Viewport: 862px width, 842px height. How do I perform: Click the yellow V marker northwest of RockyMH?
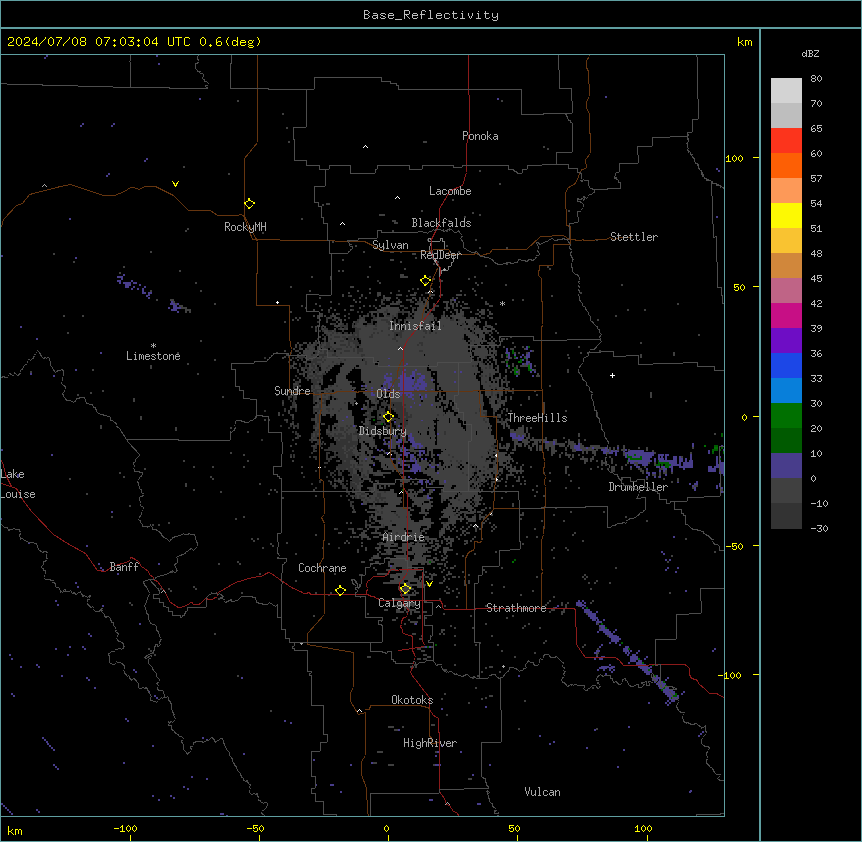tap(175, 184)
